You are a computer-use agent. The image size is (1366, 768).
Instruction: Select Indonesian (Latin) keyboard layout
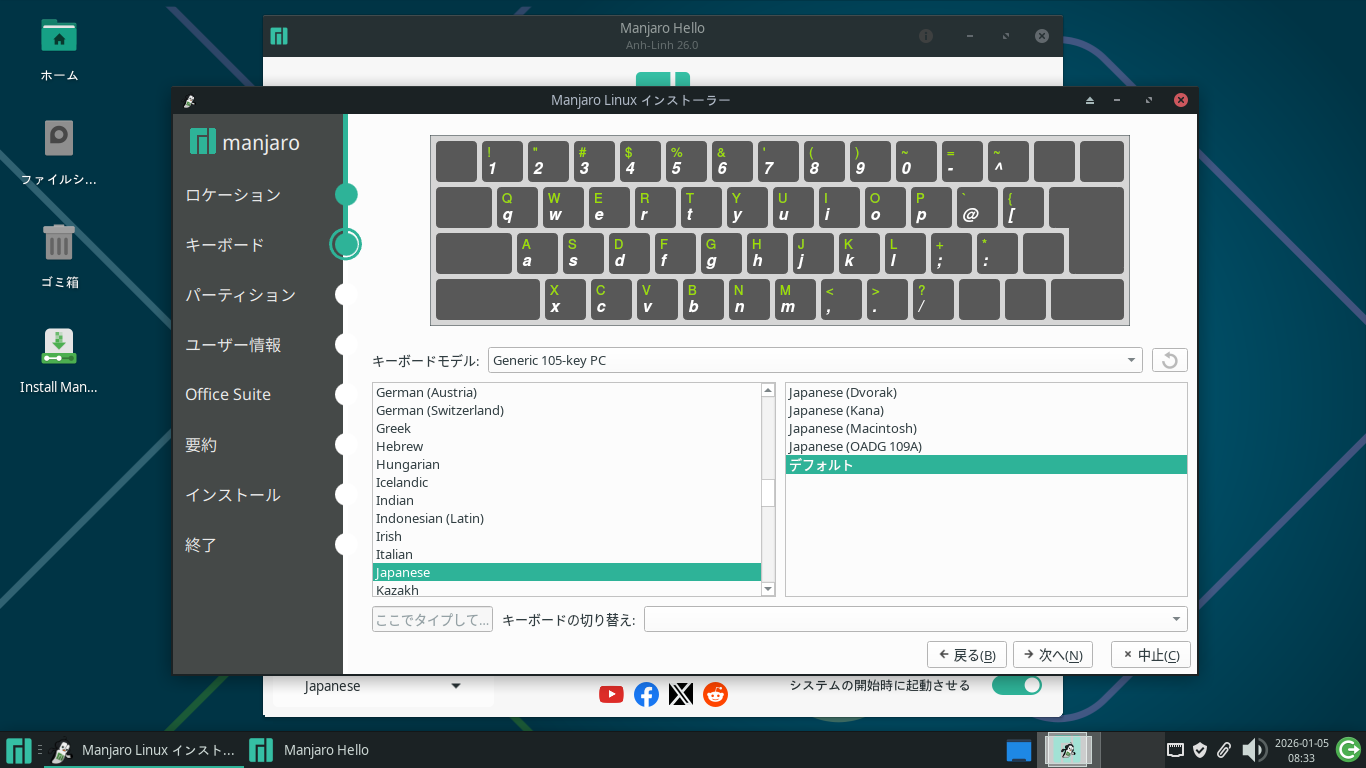pos(566,518)
